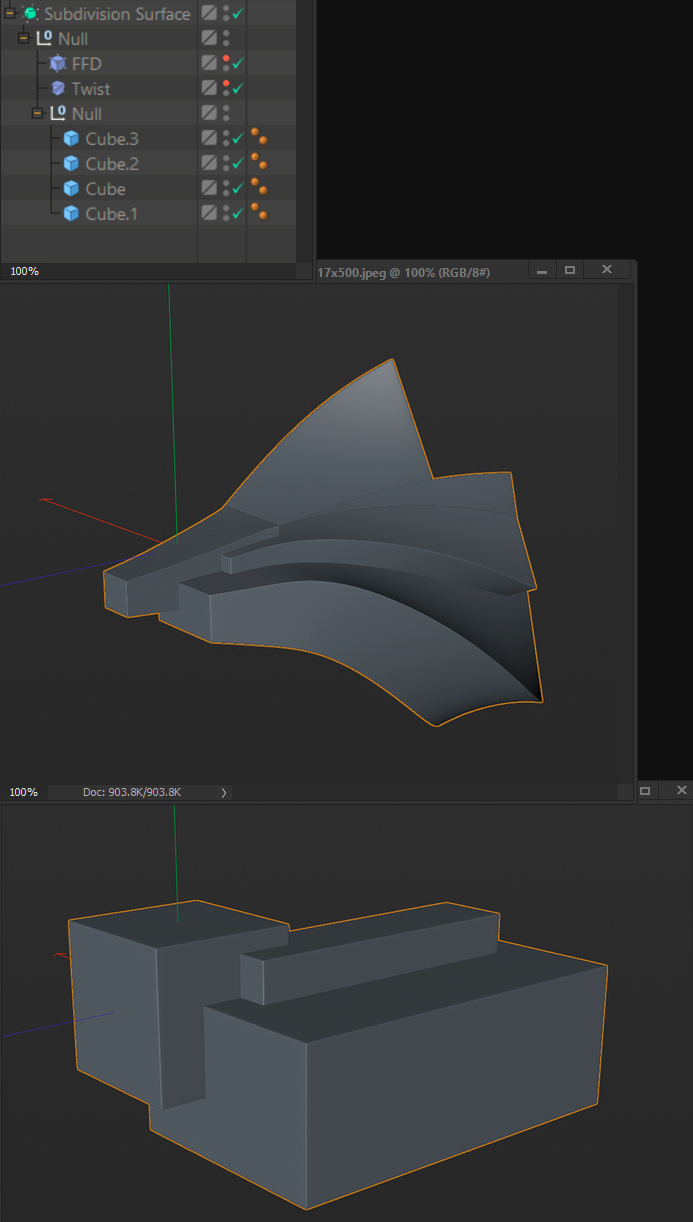Select the Cube.3 object icon
The width and height of the screenshot is (693, 1222).
coord(71,138)
